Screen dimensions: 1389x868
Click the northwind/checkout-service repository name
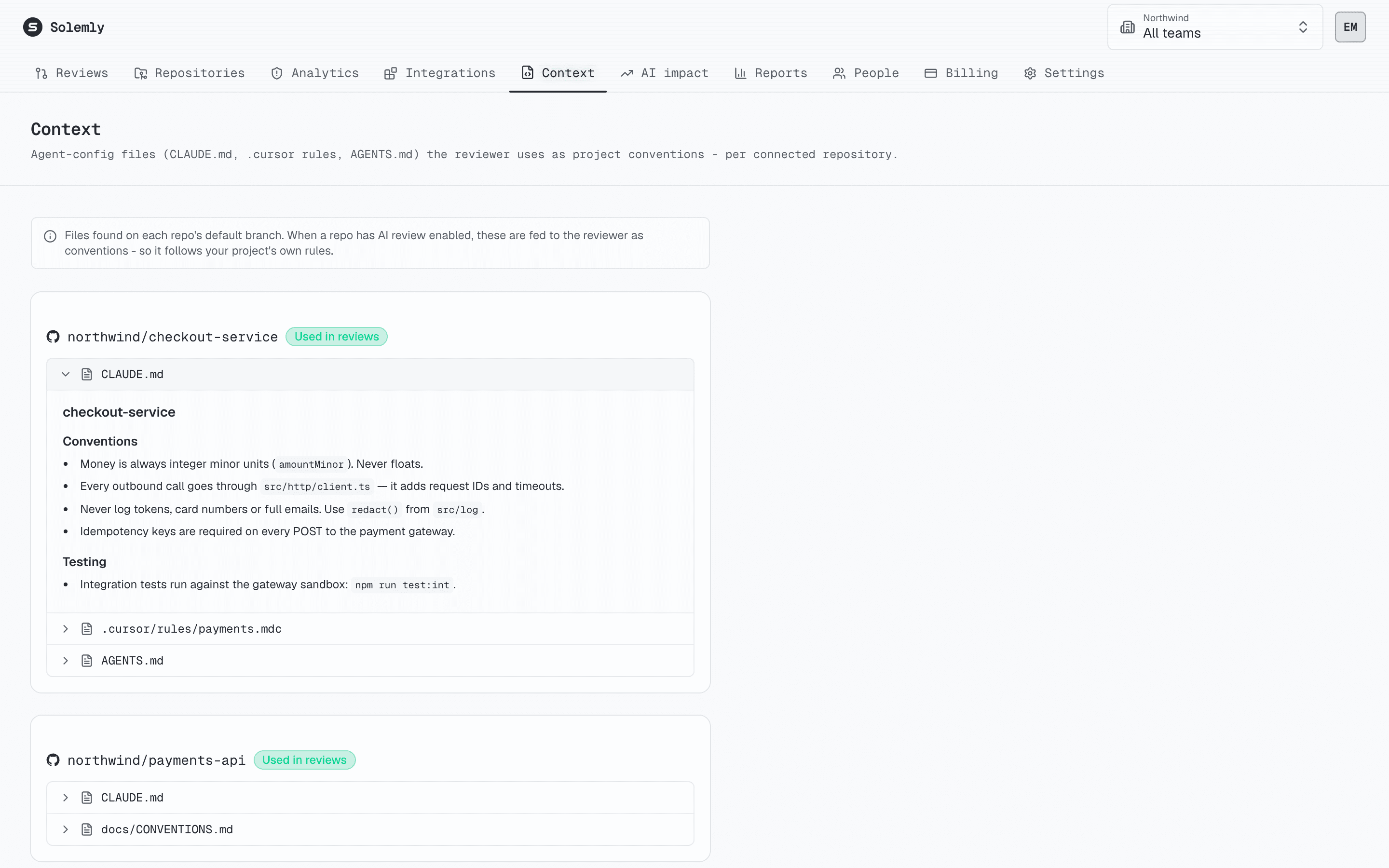(x=173, y=337)
